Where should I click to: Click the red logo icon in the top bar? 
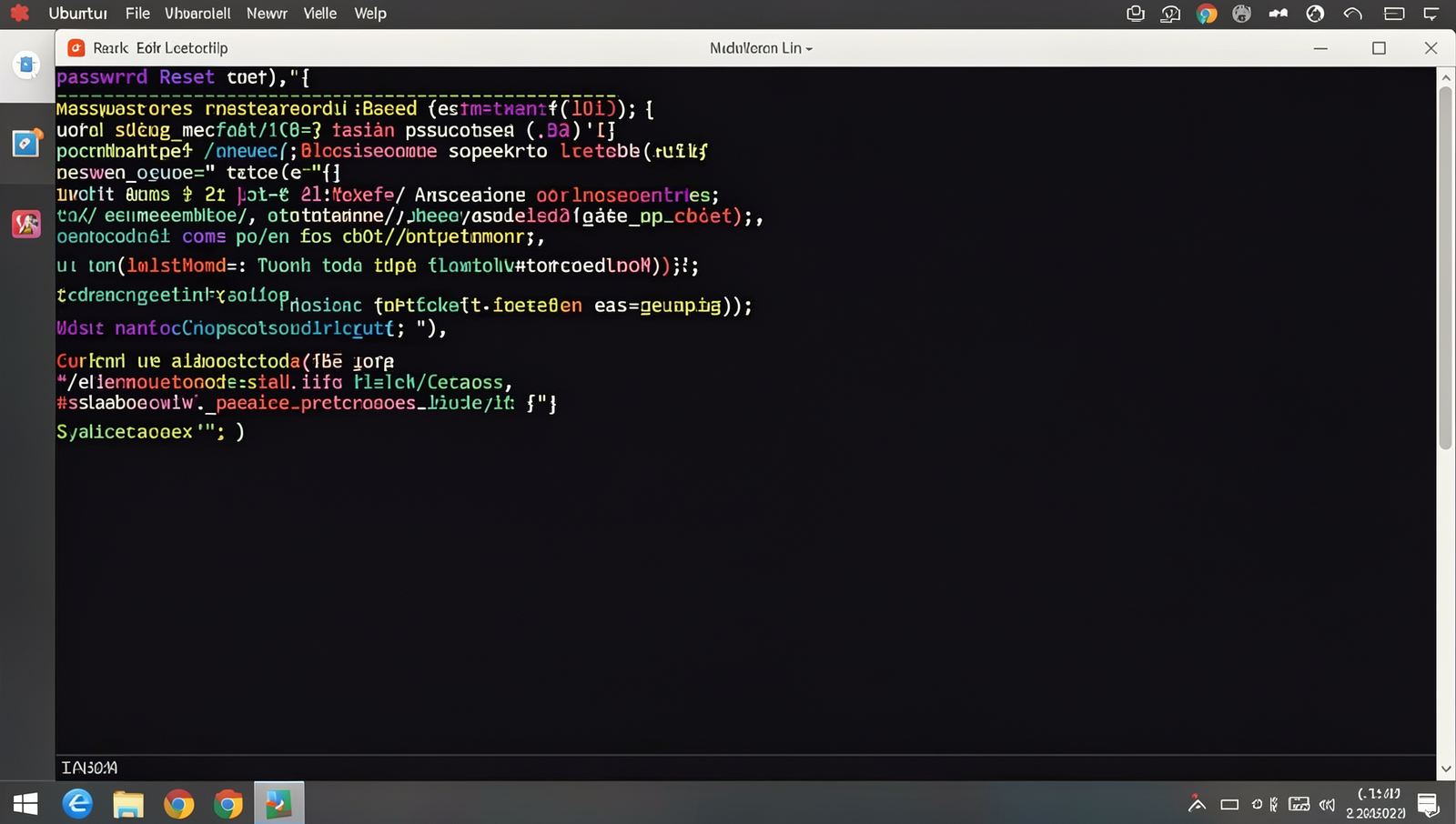[19, 14]
